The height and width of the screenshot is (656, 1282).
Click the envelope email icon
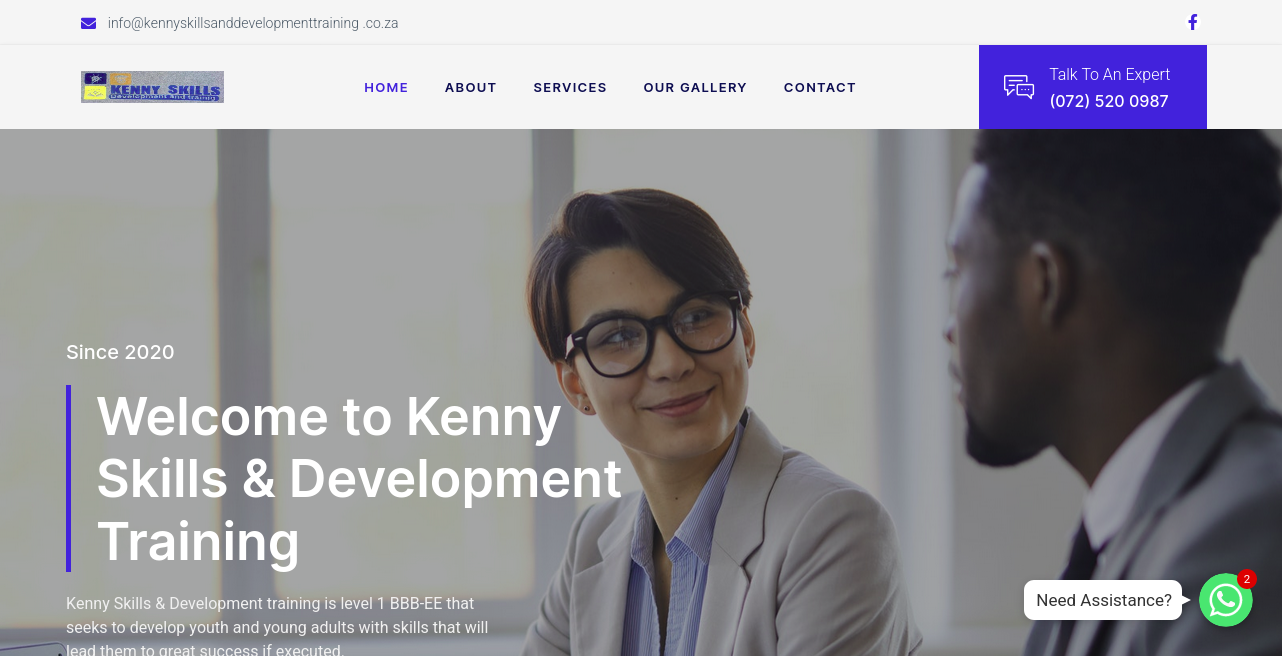[88, 23]
